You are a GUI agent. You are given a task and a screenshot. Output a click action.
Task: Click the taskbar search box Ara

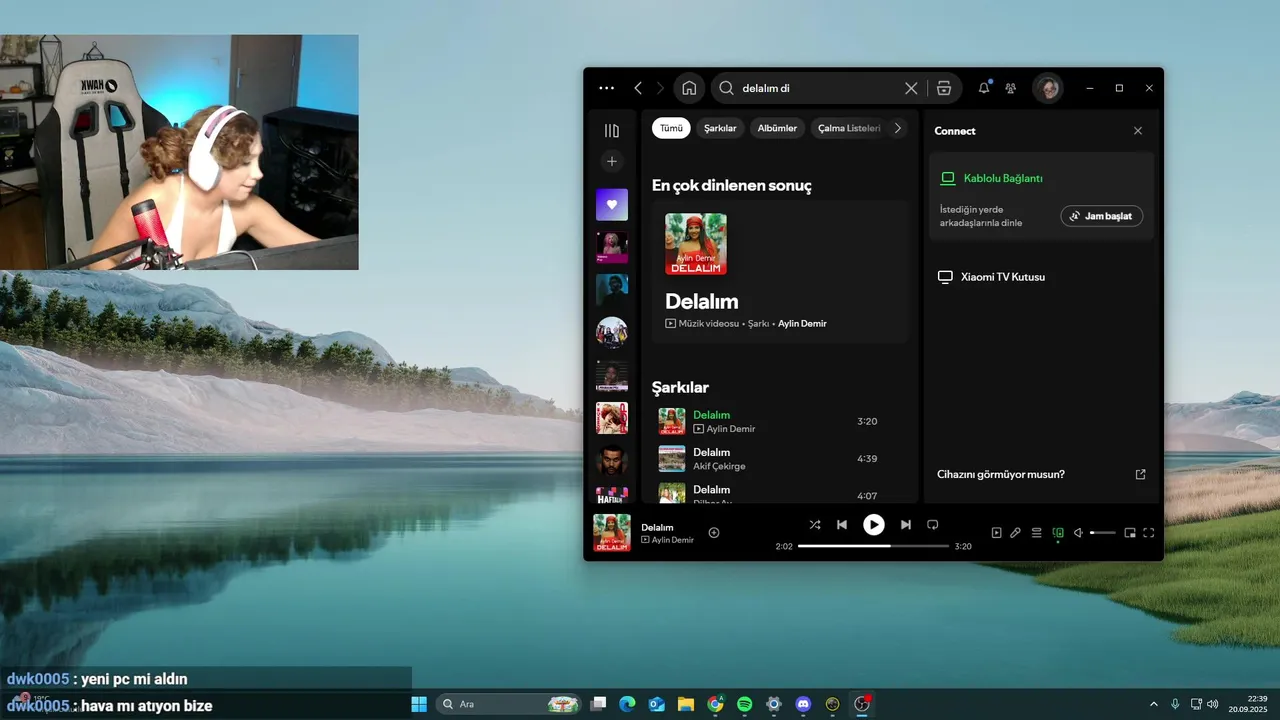point(510,704)
